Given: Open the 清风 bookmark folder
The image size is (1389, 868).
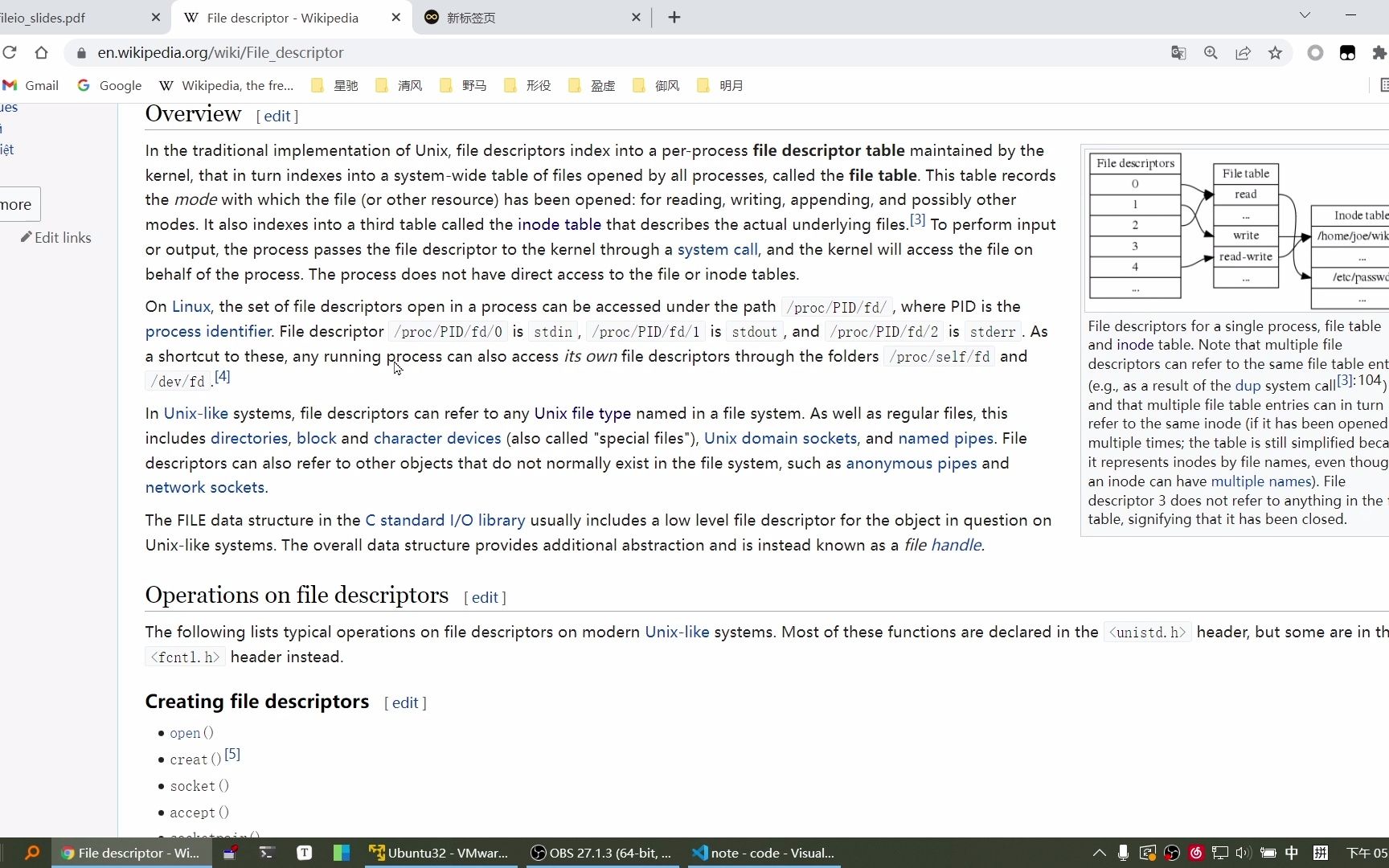Looking at the screenshot, I should coord(399,85).
